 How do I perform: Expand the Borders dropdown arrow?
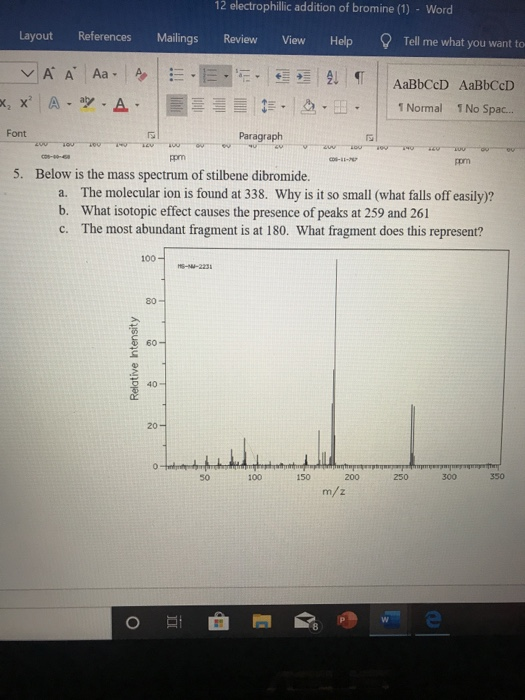click(356, 108)
